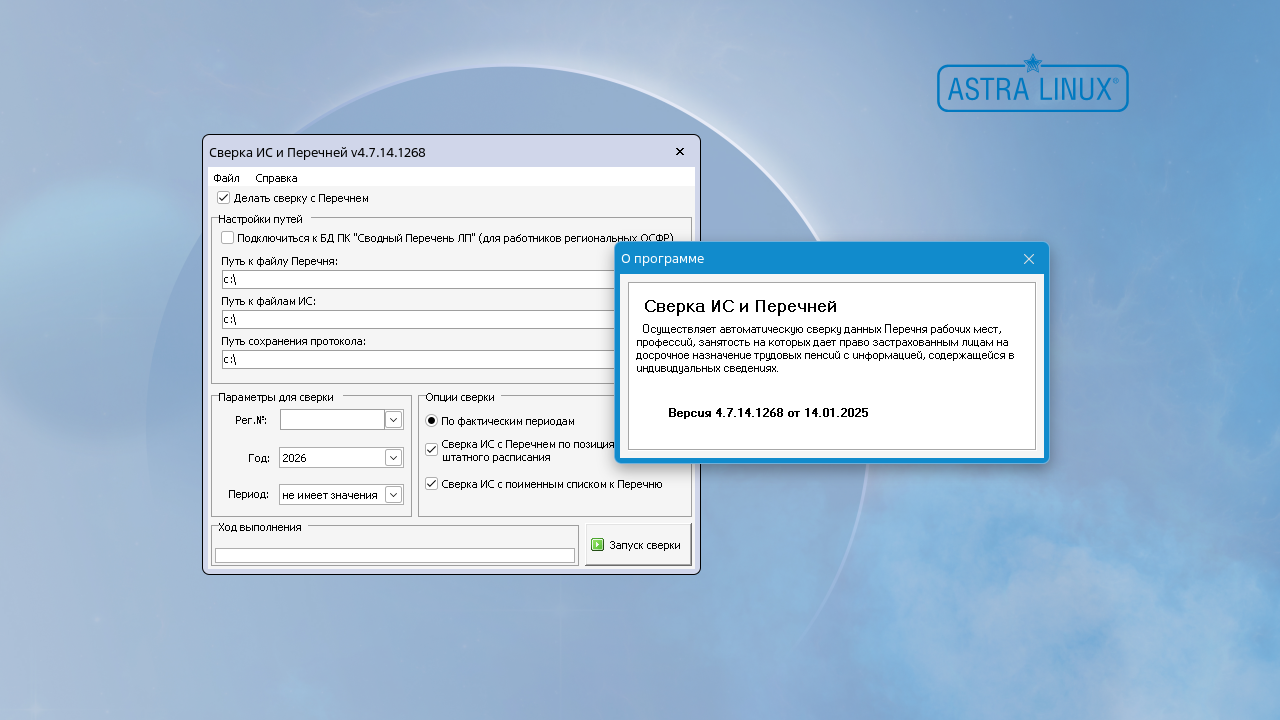Screen dimensions: 1280x720
Task: Click the 'Путь к файлу Перечня' field
Action: click(417, 280)
